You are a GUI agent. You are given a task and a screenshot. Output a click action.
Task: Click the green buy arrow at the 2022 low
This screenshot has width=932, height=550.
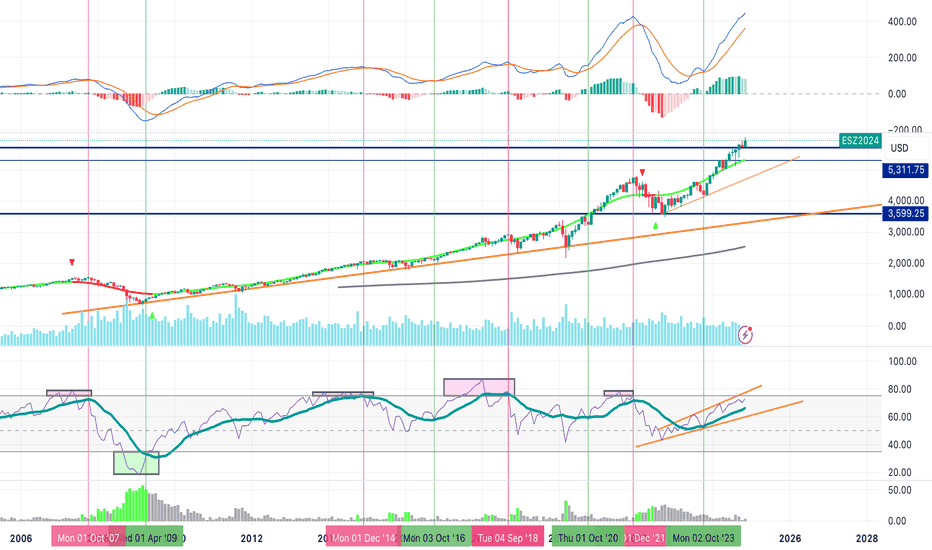tap(655, 225)
